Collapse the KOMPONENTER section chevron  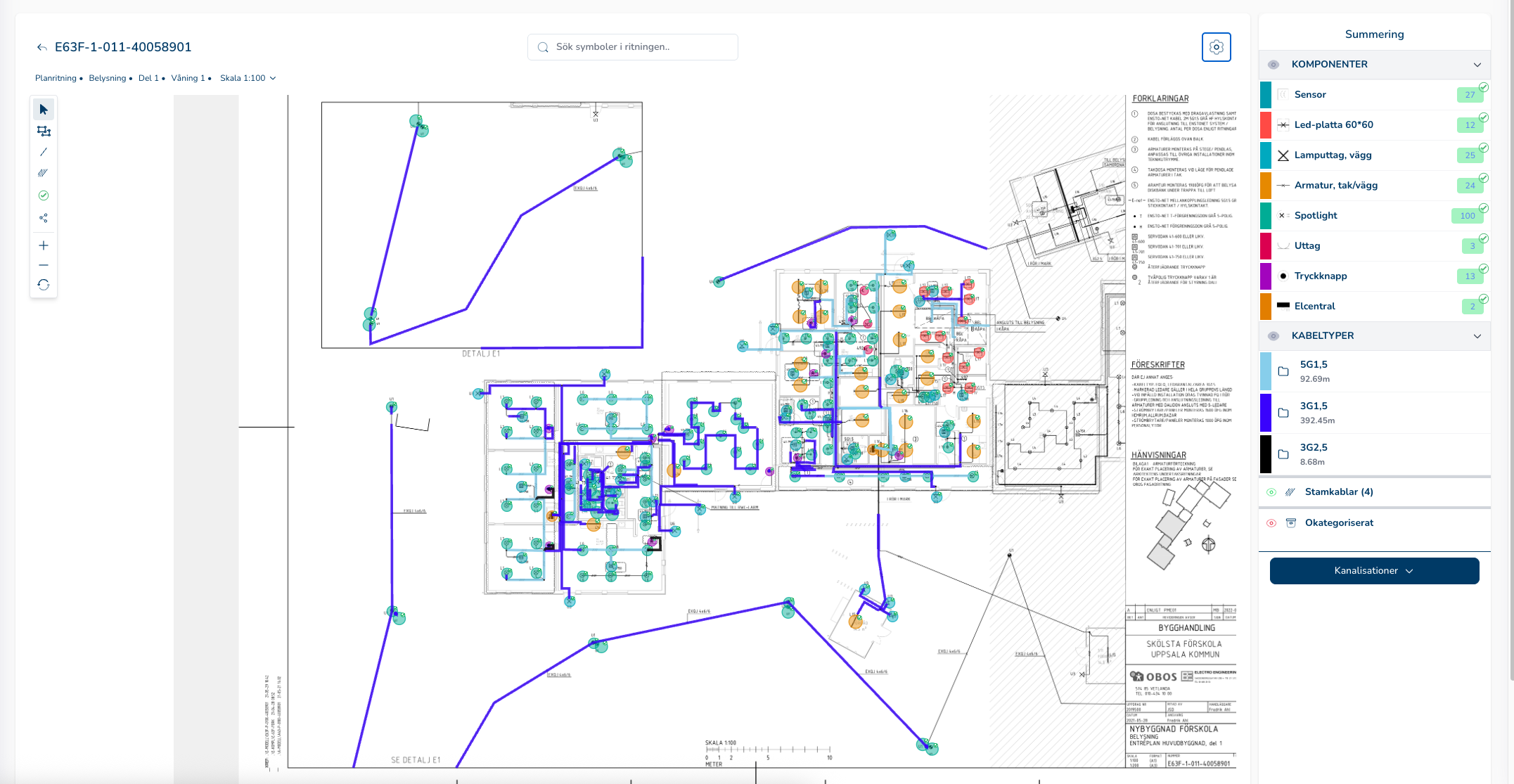(x=1477, y=65)
